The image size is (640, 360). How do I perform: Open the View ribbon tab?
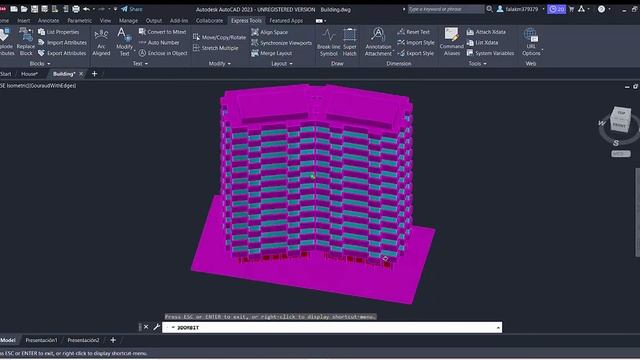pyautogui.click(x=105, y=20)
